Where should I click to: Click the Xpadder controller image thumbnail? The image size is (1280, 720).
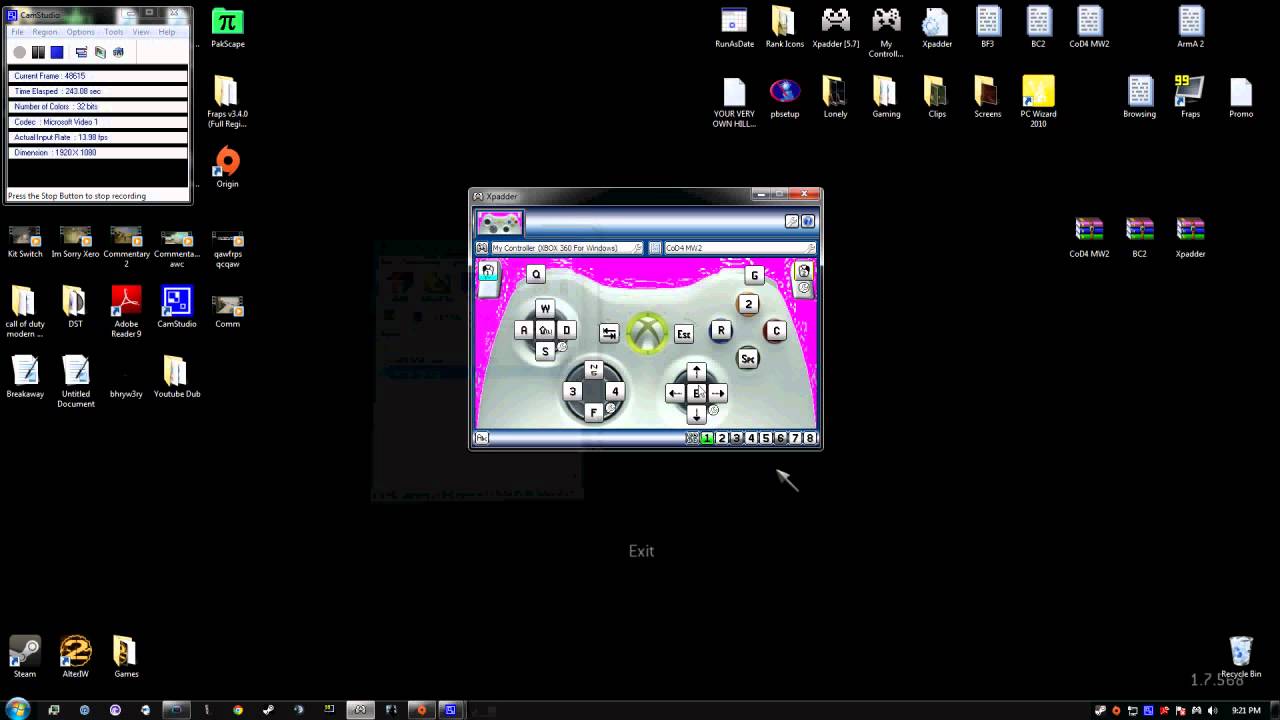499,222
